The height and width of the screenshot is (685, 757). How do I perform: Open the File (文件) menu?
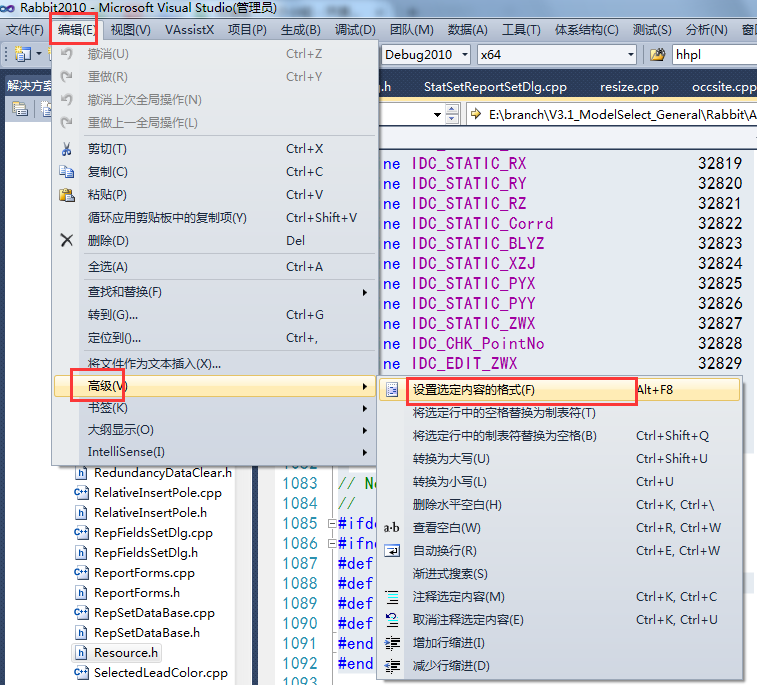24,30
